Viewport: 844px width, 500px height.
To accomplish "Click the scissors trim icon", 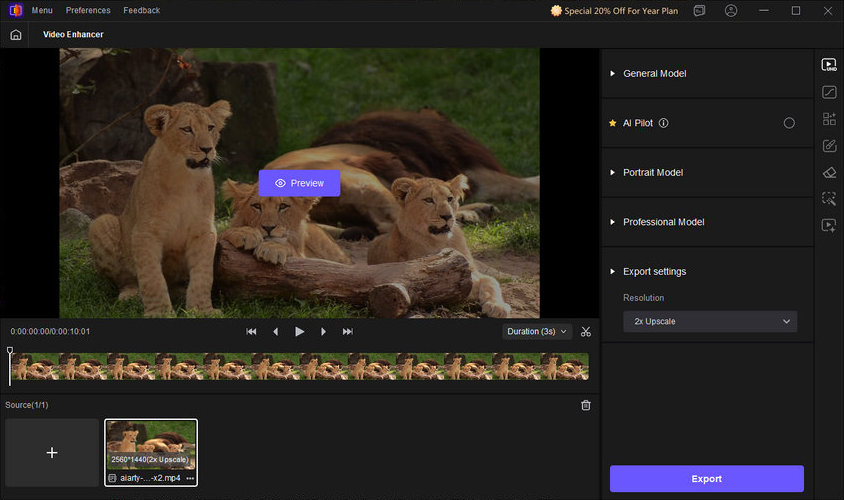I will [x=586, y=332].
